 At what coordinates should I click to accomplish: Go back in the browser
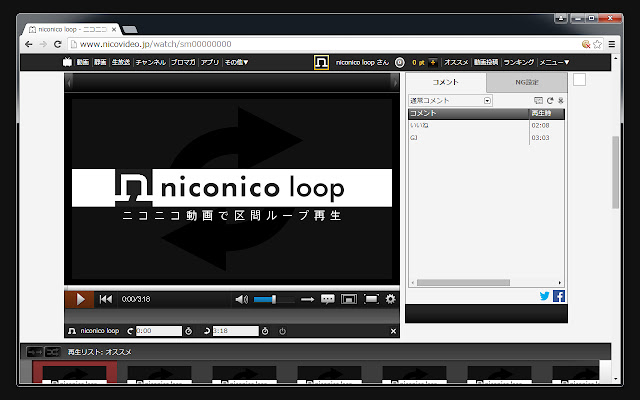tap(29, 44)
